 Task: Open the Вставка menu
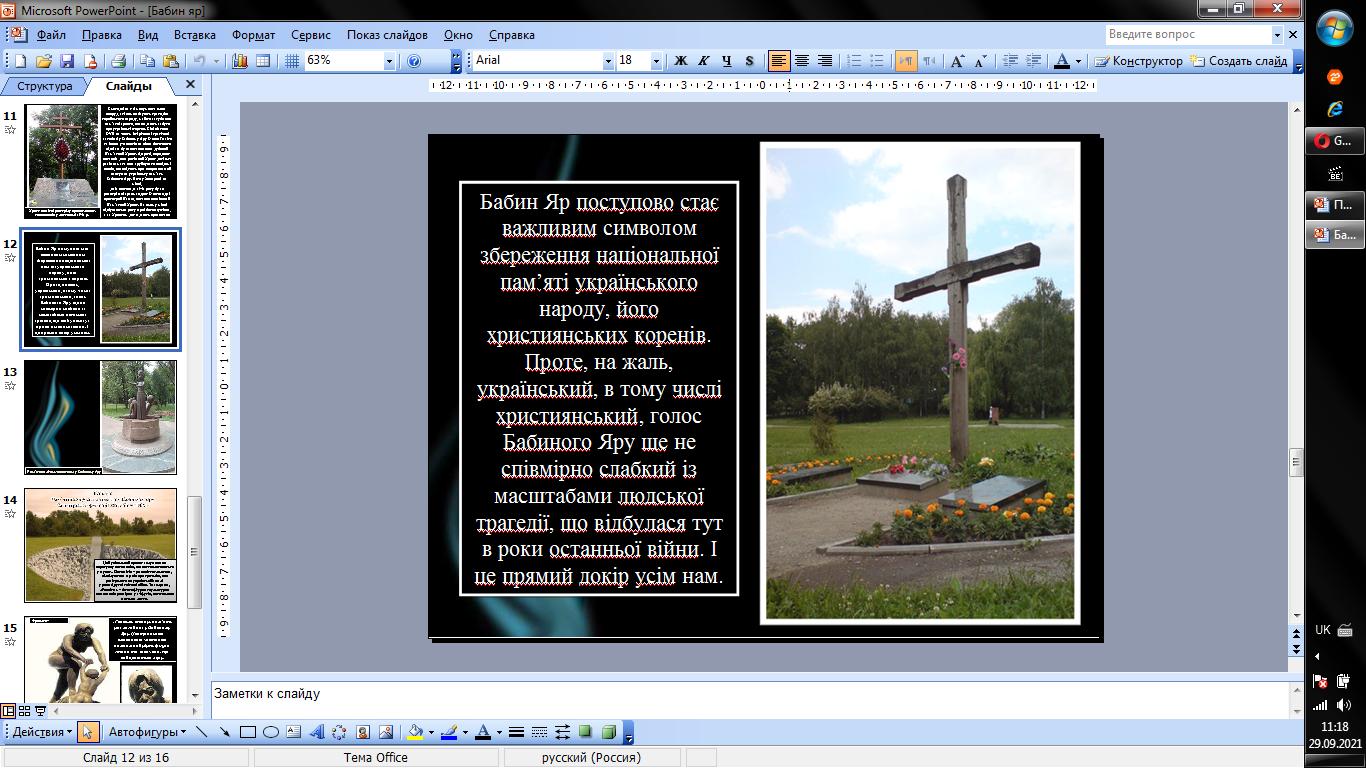tap(194, 35)
